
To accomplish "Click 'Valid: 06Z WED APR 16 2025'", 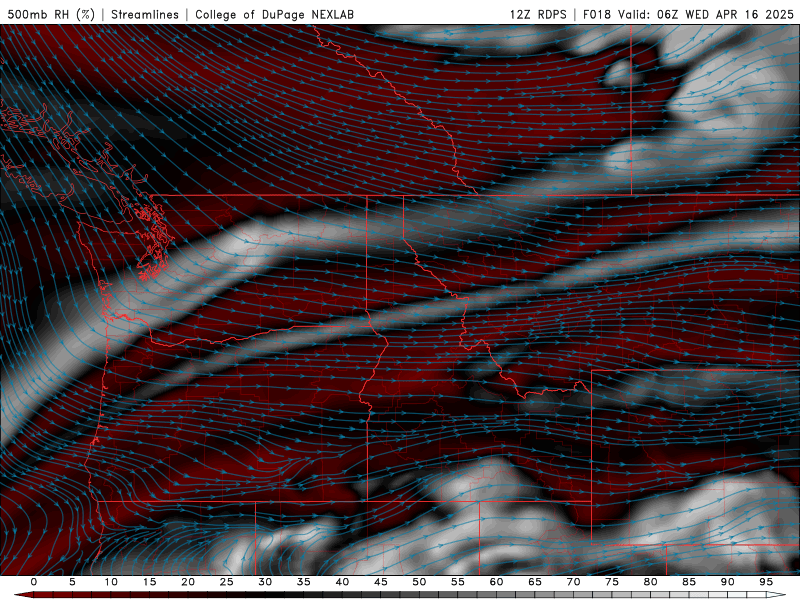I will tap(706, 14).
